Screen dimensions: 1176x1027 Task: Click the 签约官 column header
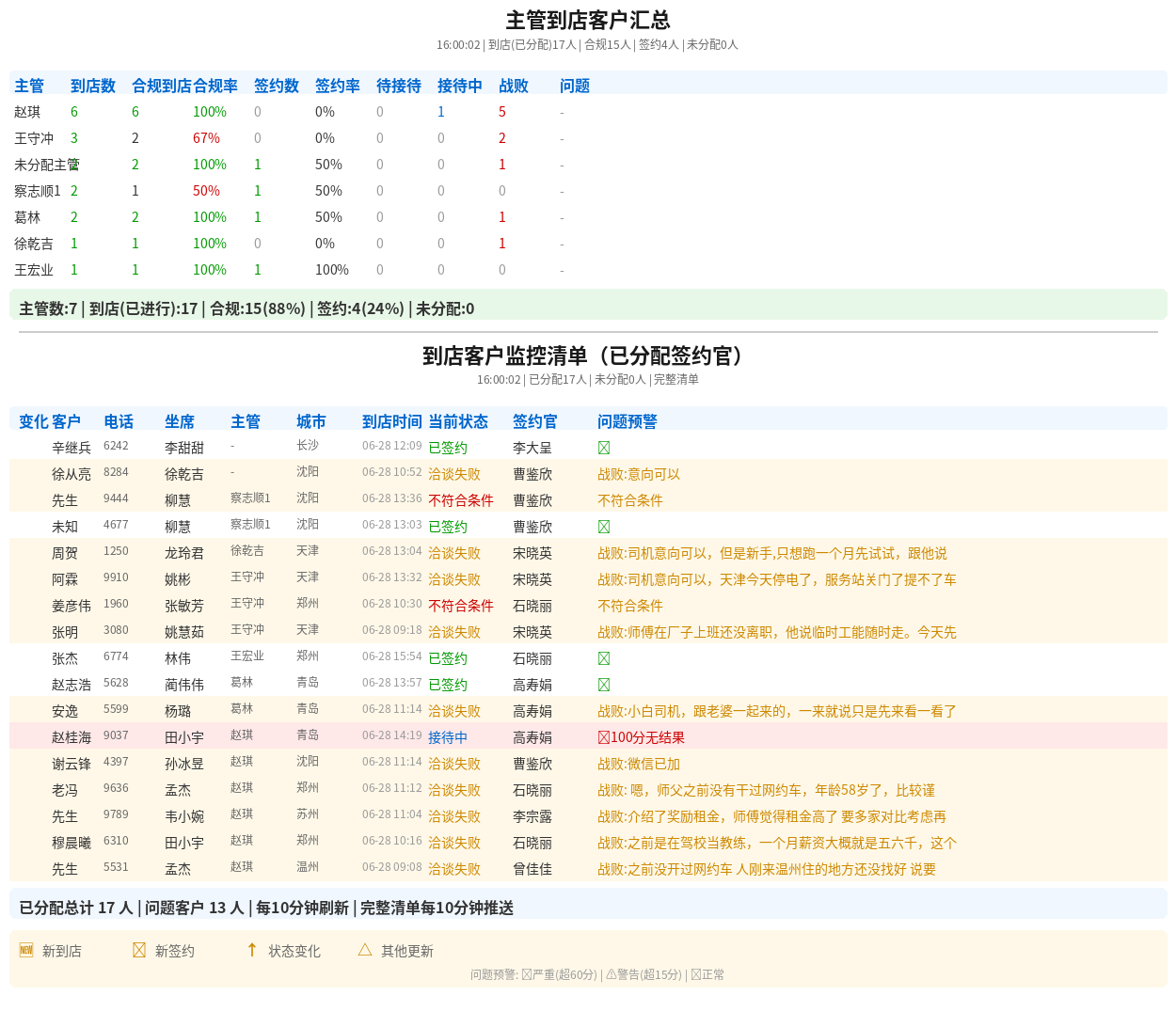point(535,421)
